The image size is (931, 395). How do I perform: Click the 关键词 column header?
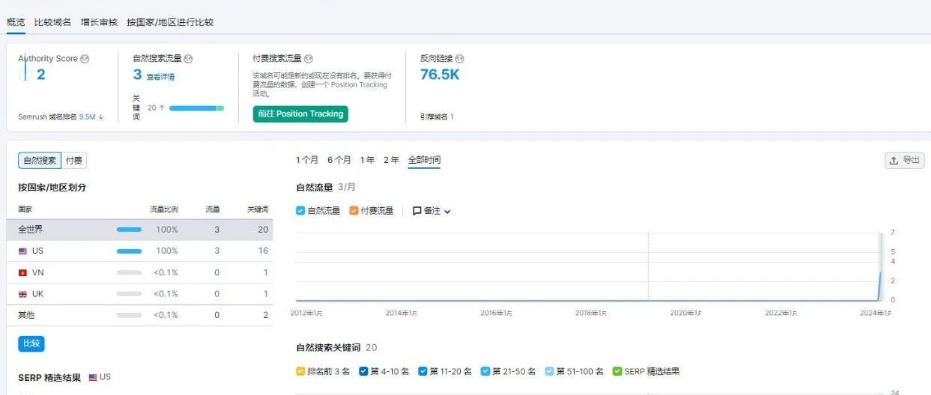coord(258,210)
